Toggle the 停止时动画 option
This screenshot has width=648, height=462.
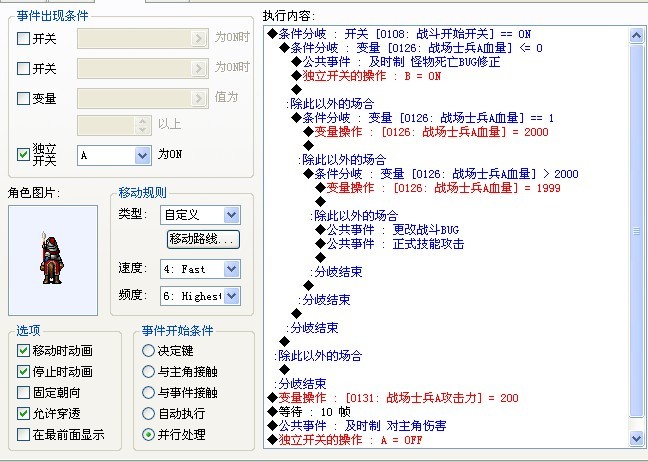point(23,372)
